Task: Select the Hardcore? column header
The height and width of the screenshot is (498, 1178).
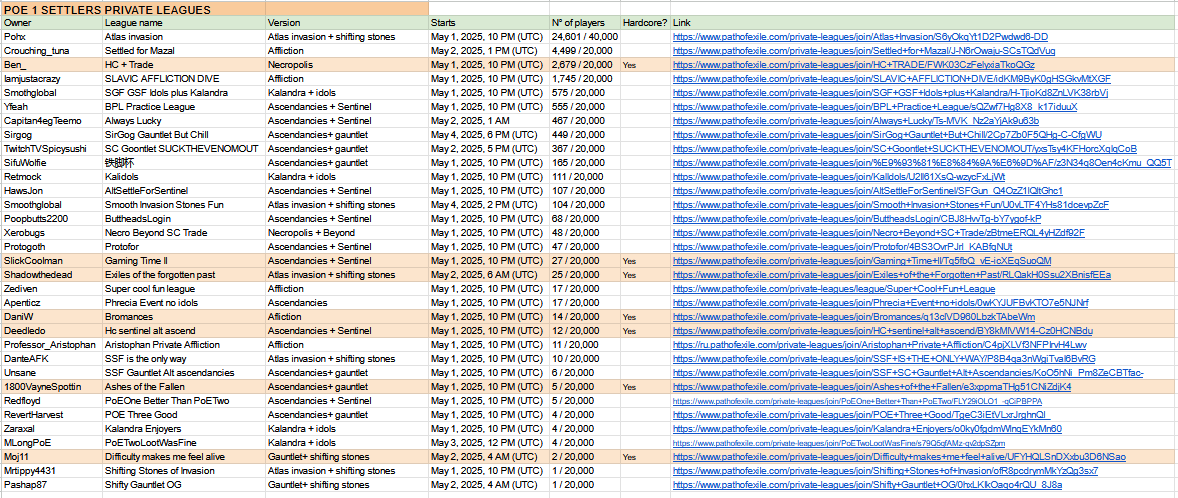Action: 645,23
